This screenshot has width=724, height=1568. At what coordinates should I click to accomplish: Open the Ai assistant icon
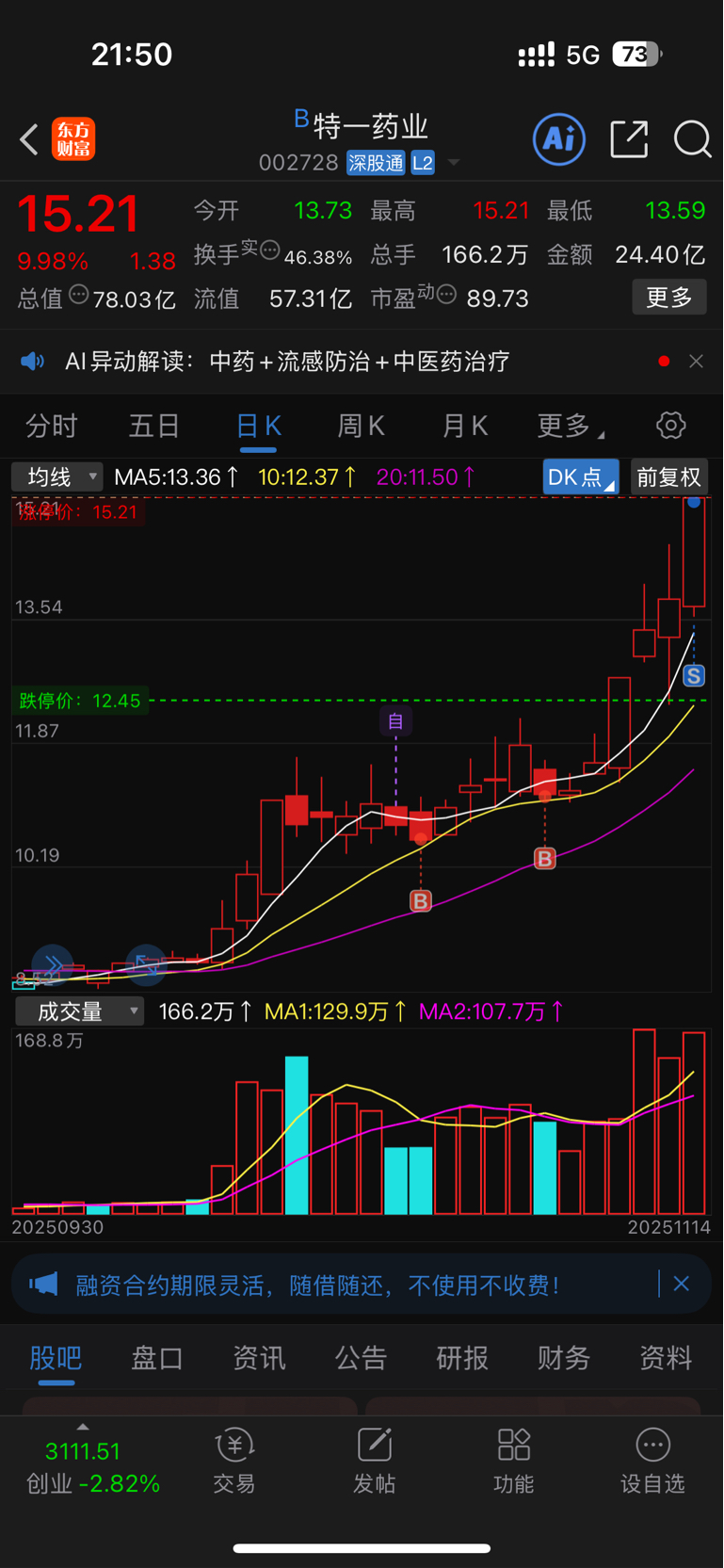pos(559,139)
